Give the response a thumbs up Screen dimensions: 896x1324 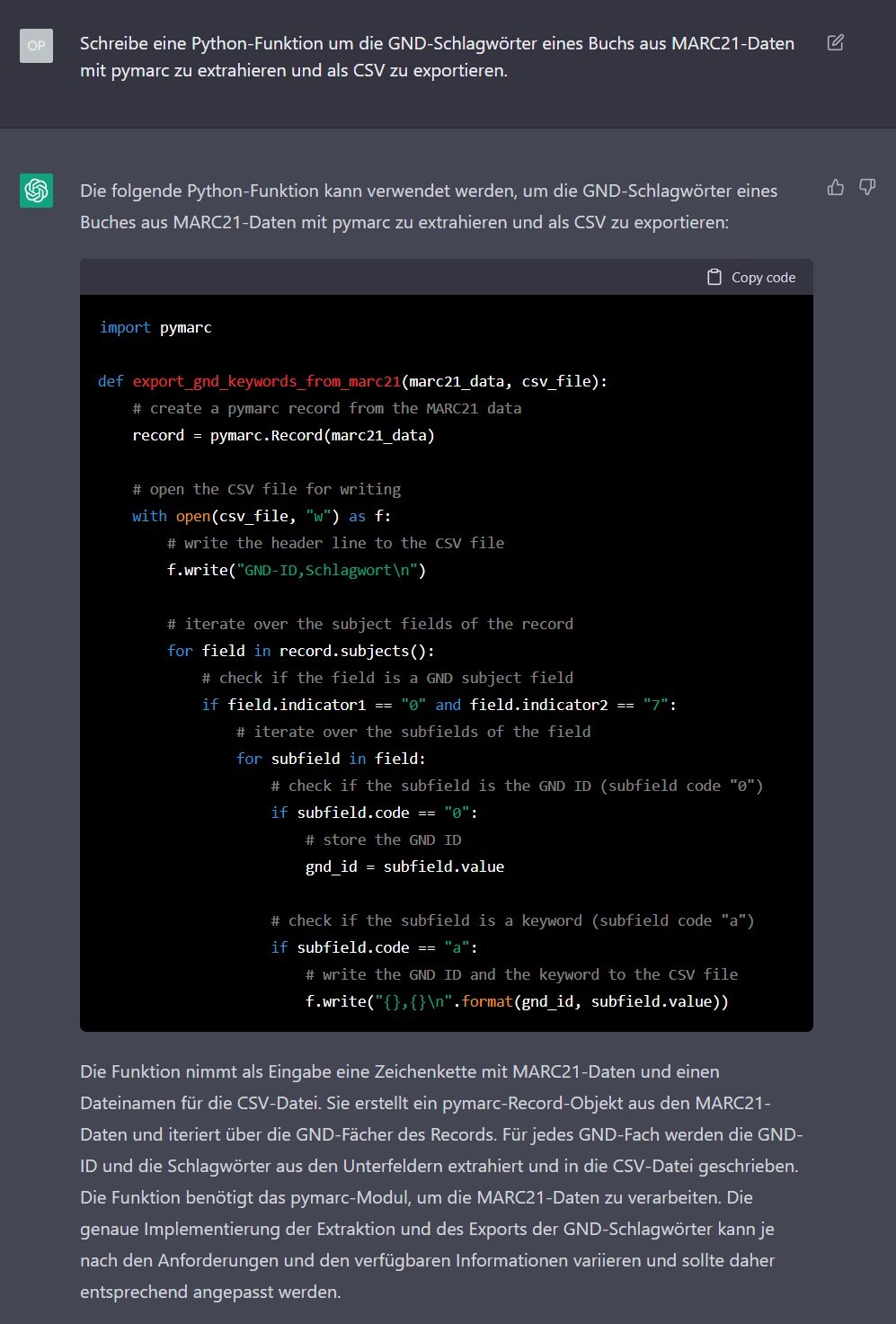[x=835, y=187]
